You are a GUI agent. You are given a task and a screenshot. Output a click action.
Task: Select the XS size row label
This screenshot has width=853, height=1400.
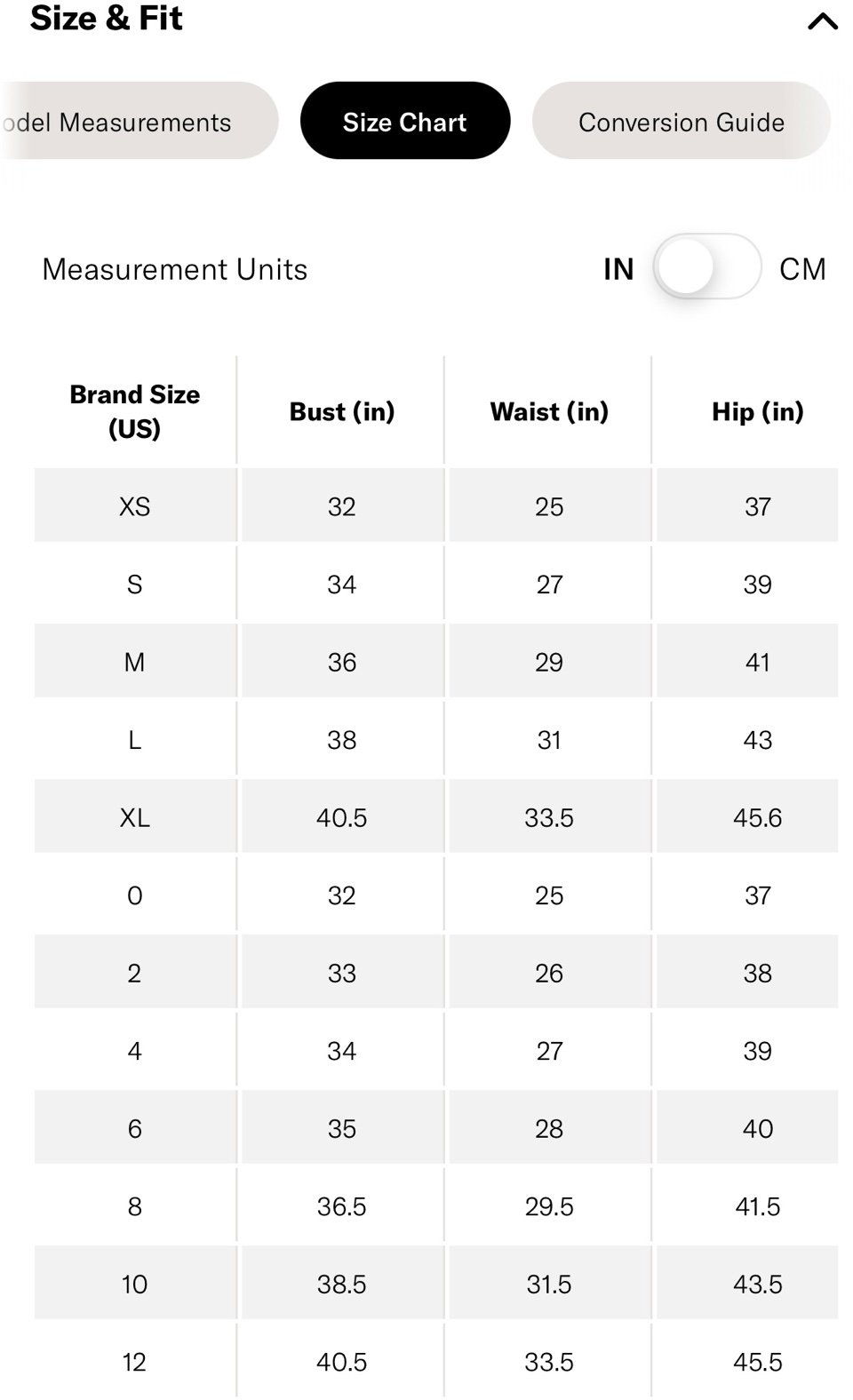tap(135, 506)
